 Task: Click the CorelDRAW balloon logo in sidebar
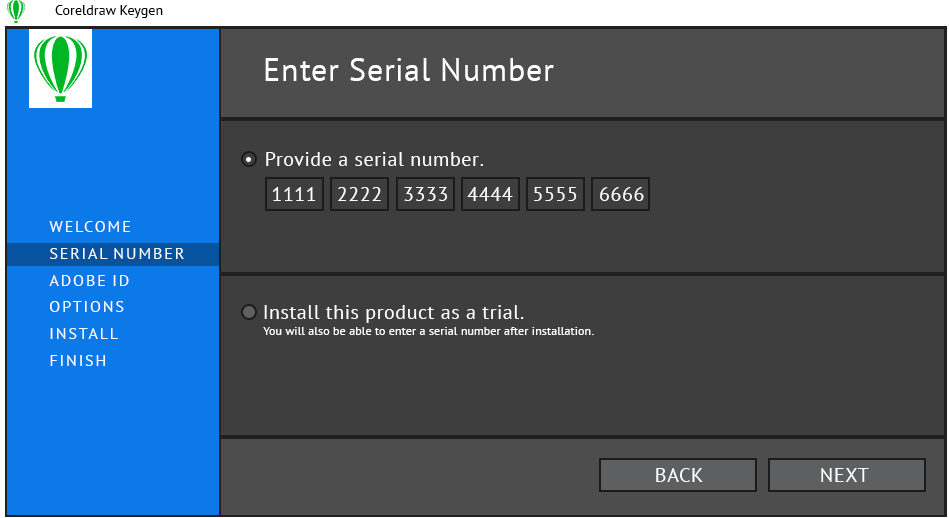[61, 68]
